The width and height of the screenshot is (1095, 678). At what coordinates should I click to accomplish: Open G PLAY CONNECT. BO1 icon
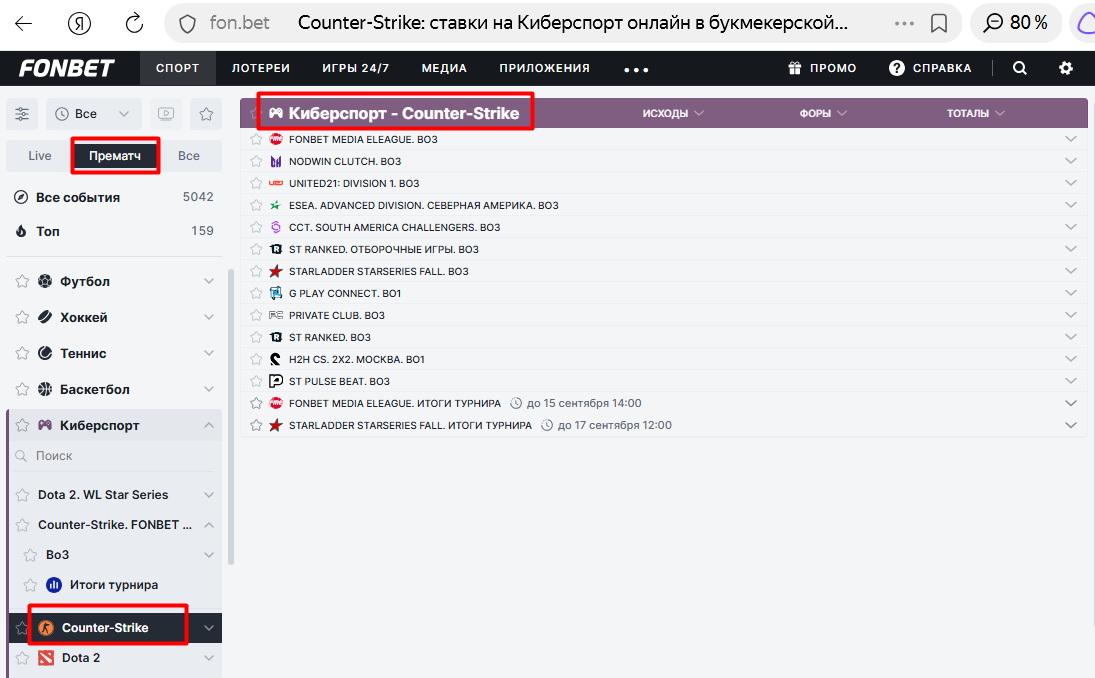coord(276,293)
